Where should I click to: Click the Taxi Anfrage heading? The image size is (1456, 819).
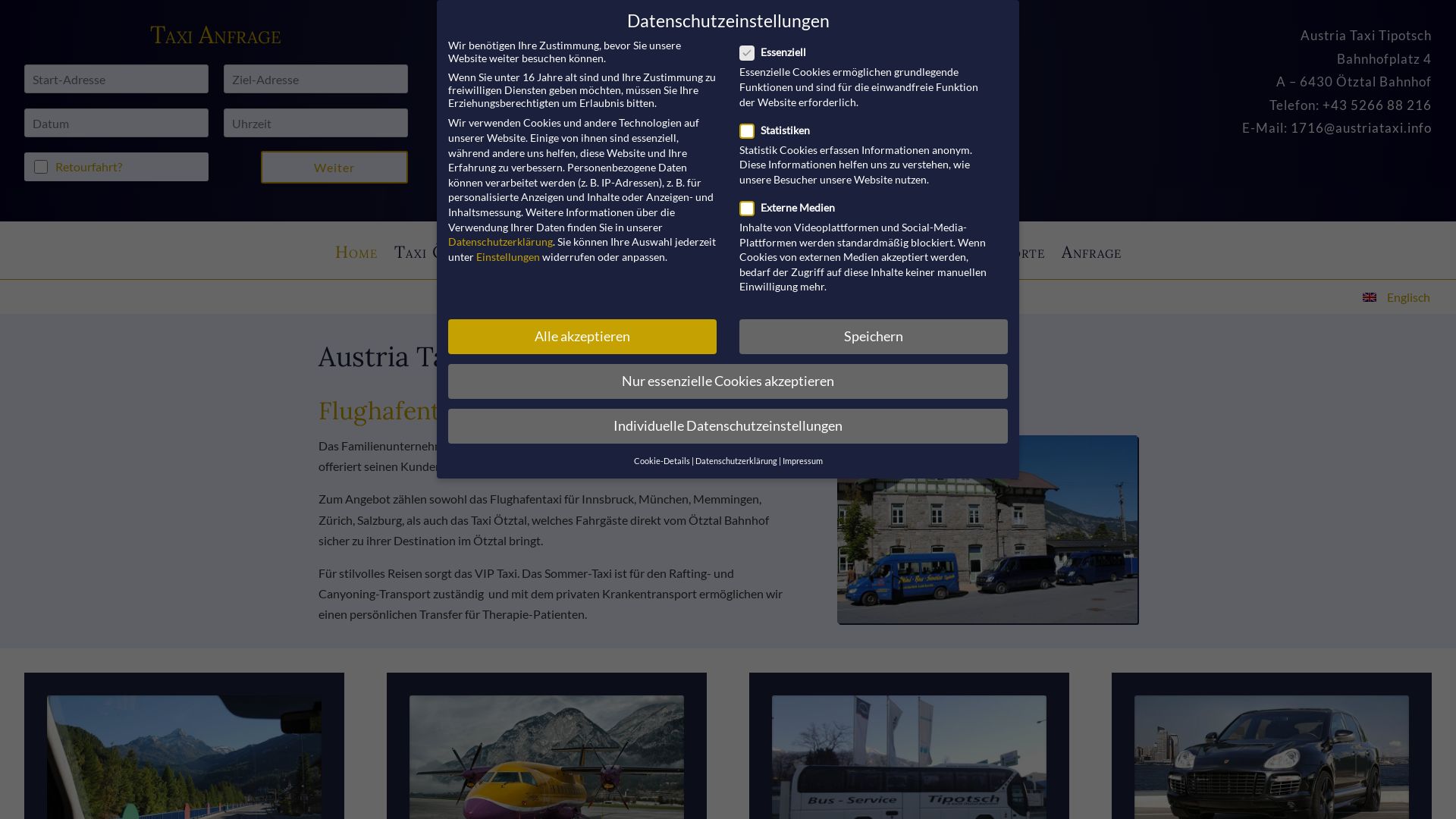pos(215,36)
